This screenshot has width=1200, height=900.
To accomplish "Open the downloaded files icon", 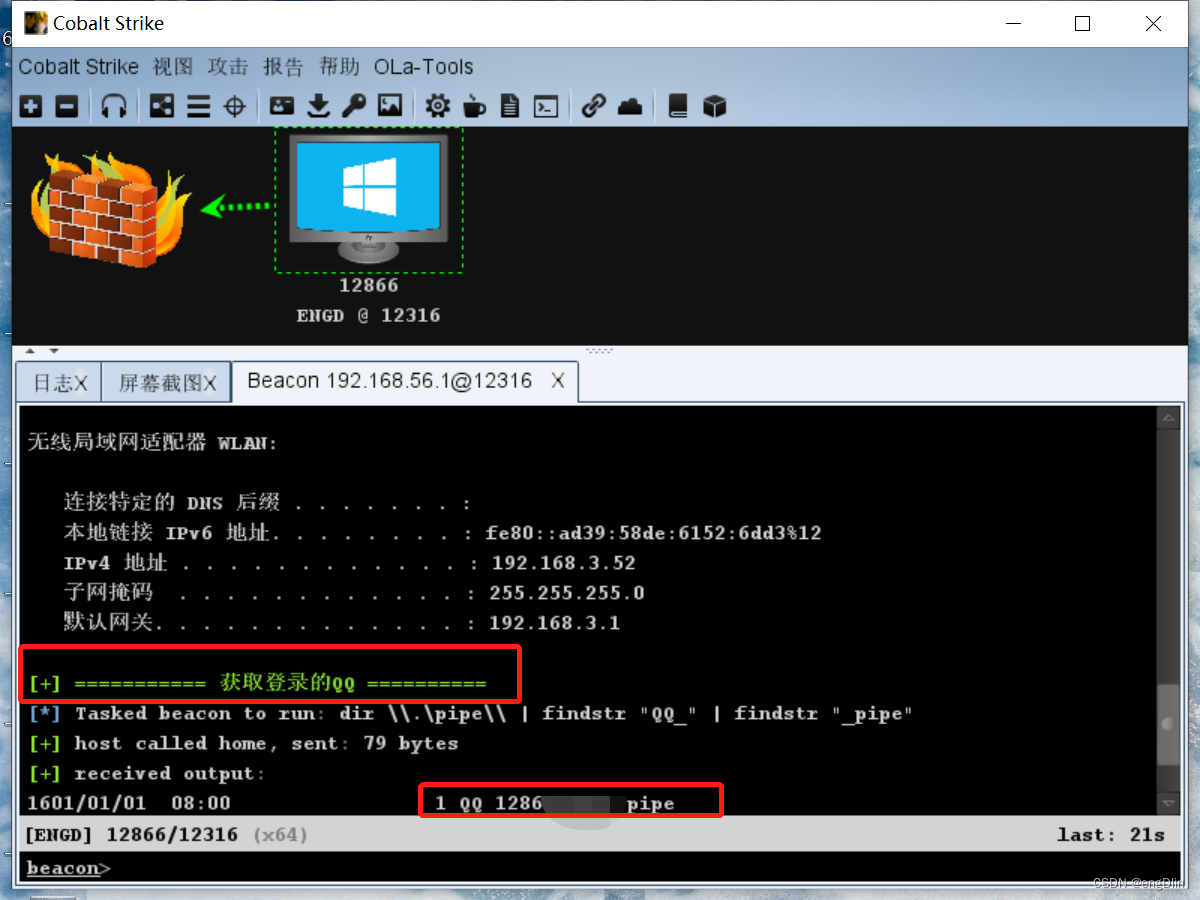I will click(x=319, y=106).
